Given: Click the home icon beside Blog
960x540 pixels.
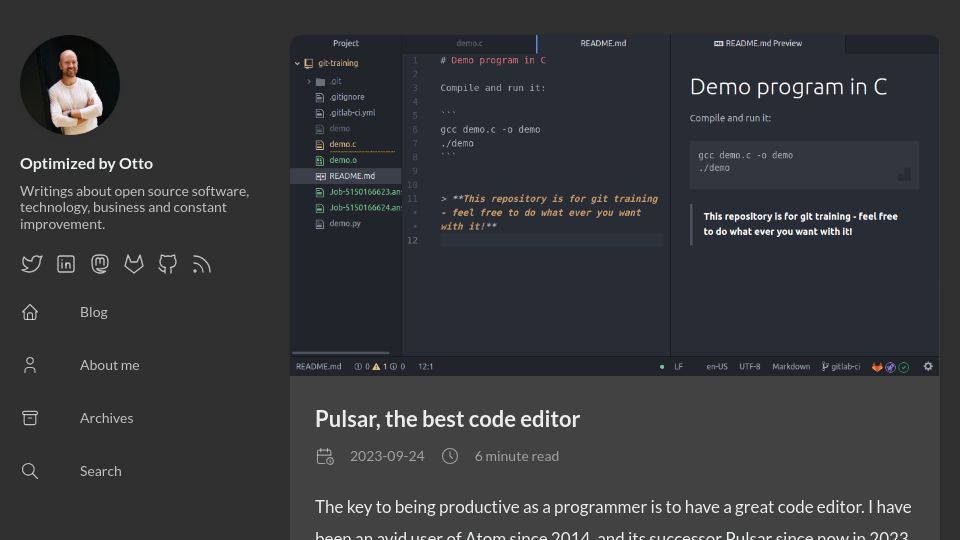Looking at the screenshot, I should pos(30,312).
